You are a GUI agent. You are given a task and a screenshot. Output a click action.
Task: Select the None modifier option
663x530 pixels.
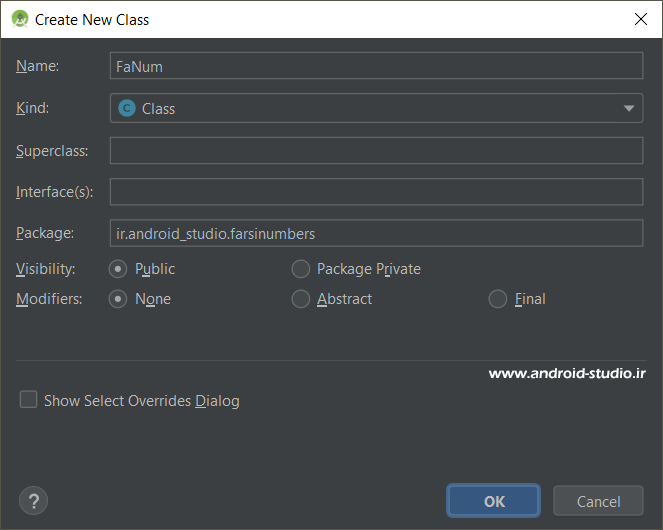(118, 299)
